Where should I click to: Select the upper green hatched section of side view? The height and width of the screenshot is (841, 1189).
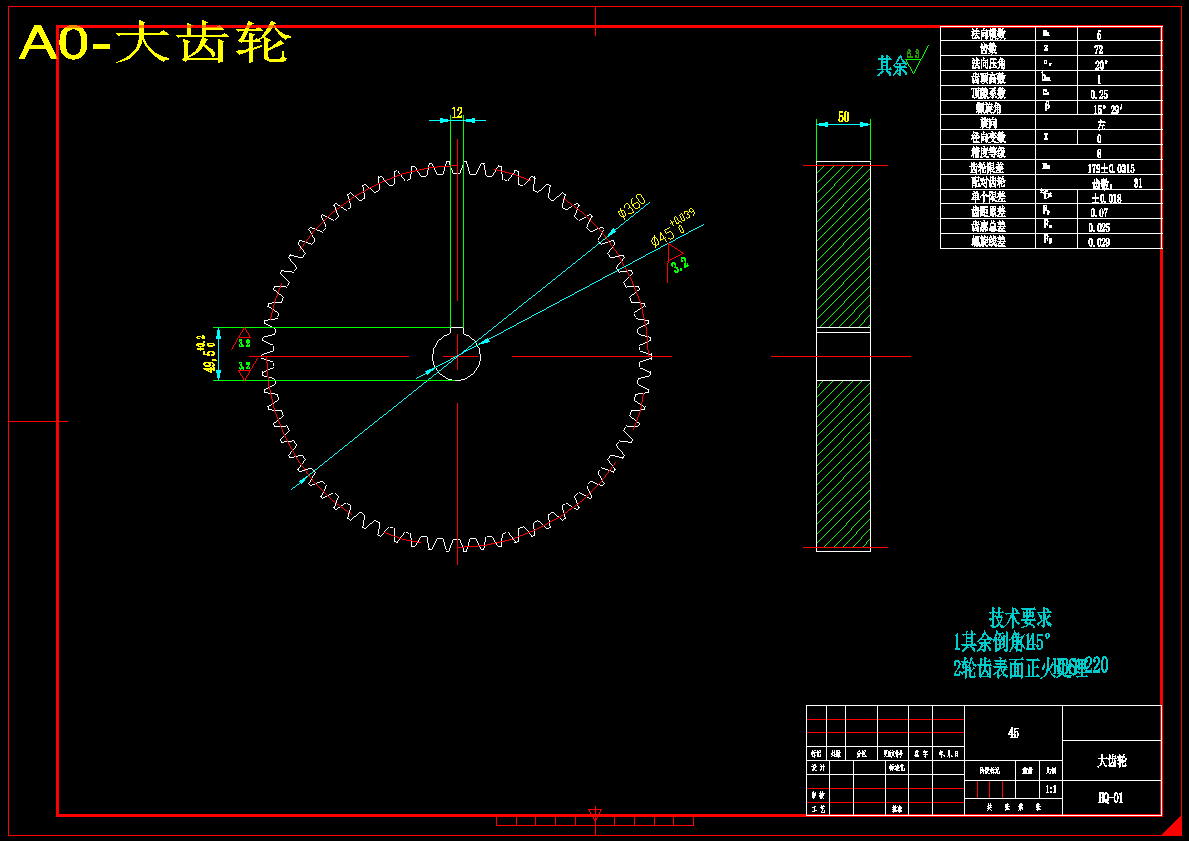pos(843,246)
